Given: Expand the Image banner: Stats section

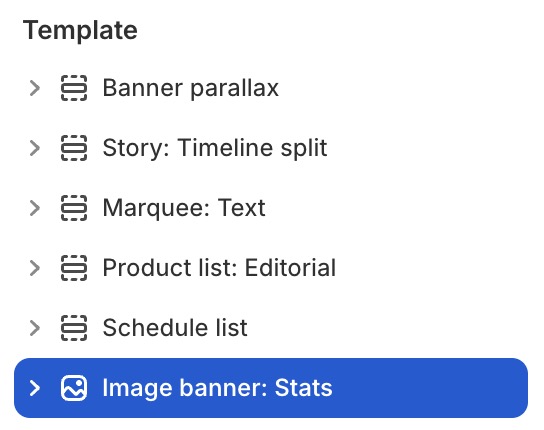Looking at the screenshot, I should pos(35,388).
